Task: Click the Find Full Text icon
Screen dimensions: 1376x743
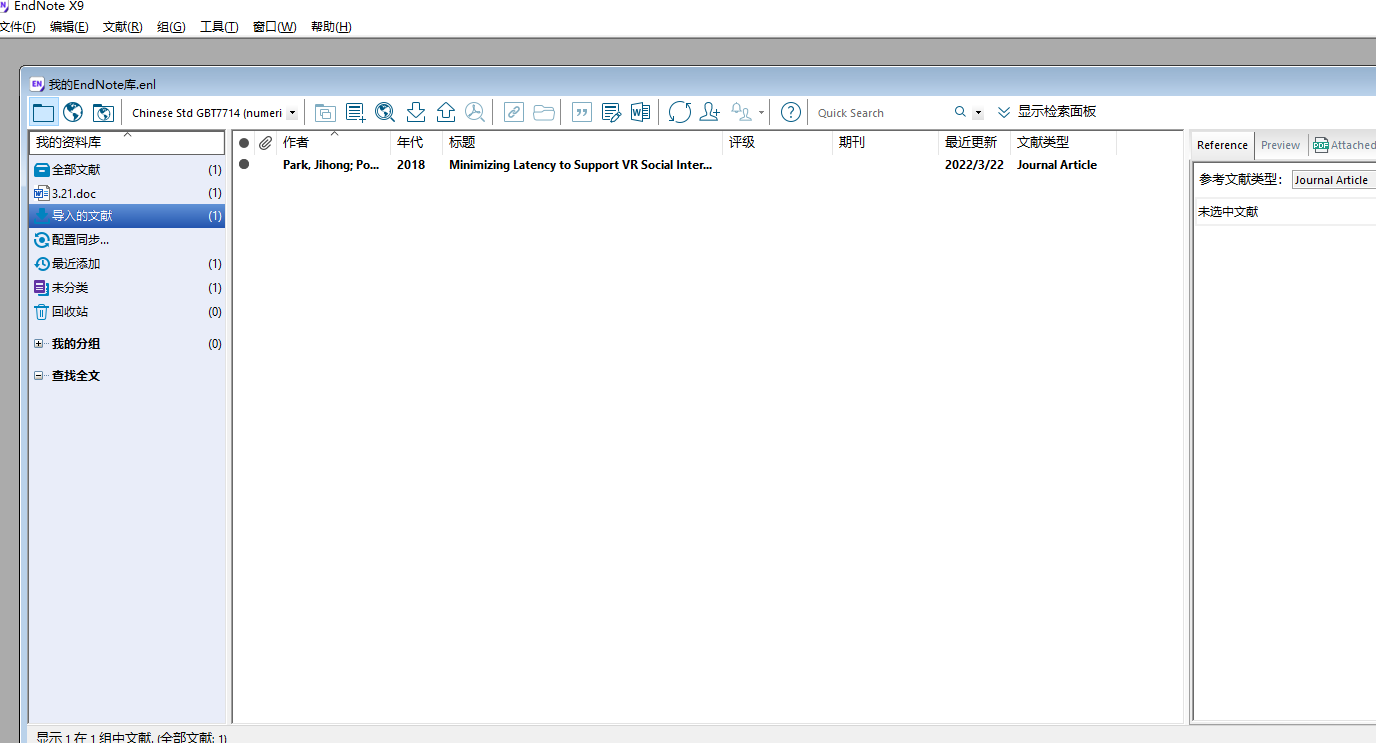Action: (x=475, y=112)
